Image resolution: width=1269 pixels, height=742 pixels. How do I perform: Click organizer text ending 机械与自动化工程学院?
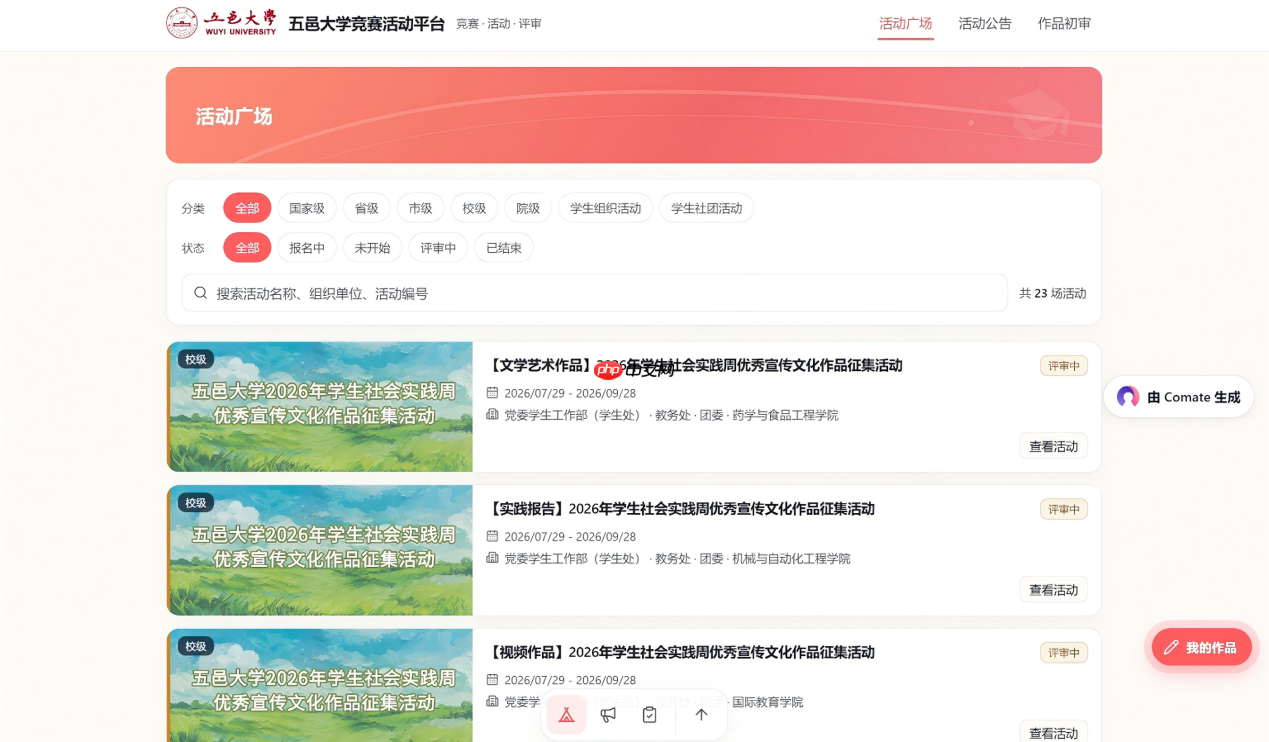[x=677, y=558]
